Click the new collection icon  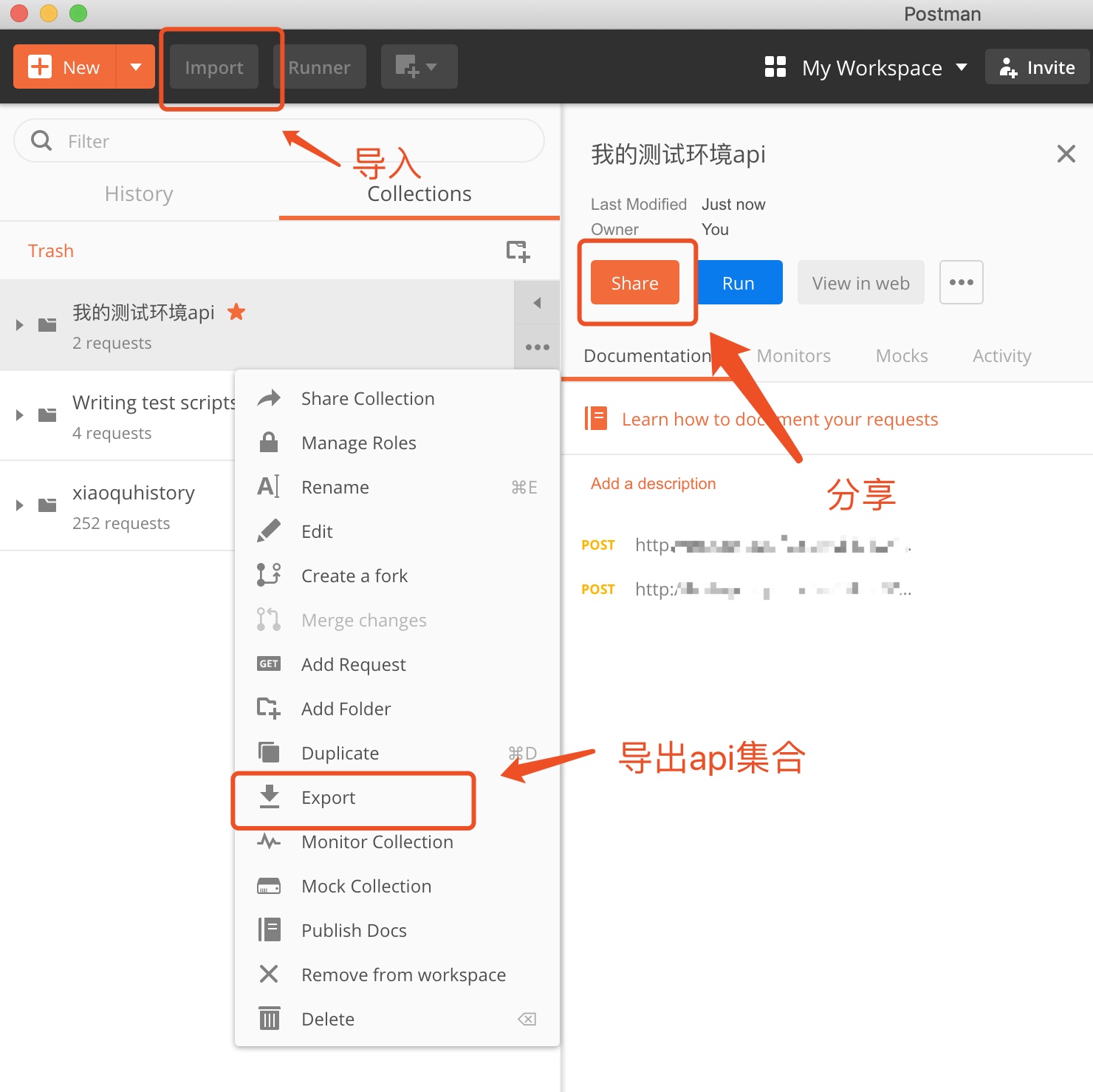pyautogui.click(x=518, y=250)
